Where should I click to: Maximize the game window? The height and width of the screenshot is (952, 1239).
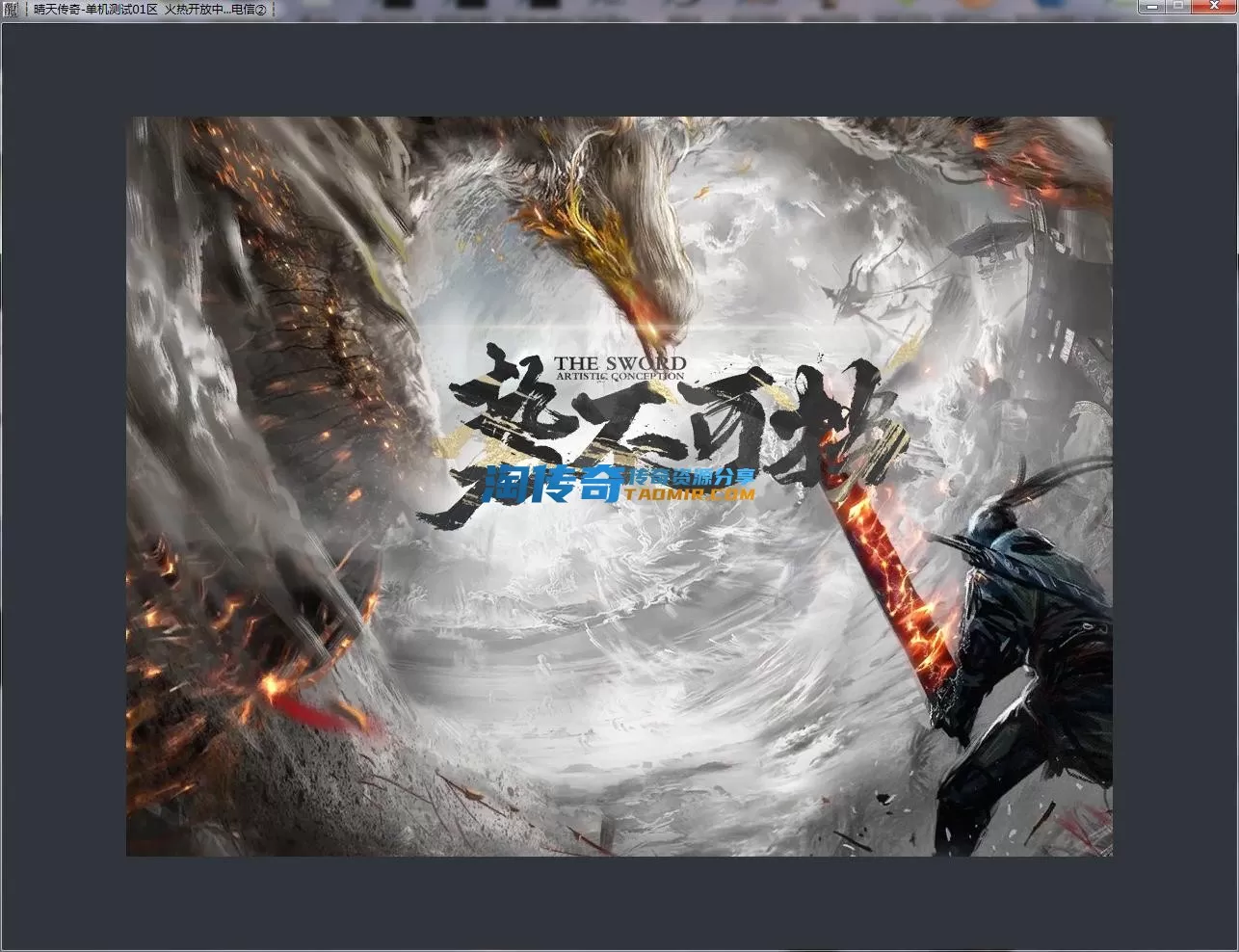[x=1178, y=7]
